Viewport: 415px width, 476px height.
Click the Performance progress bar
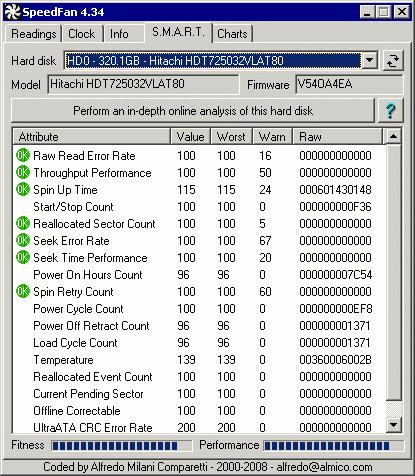334,446
